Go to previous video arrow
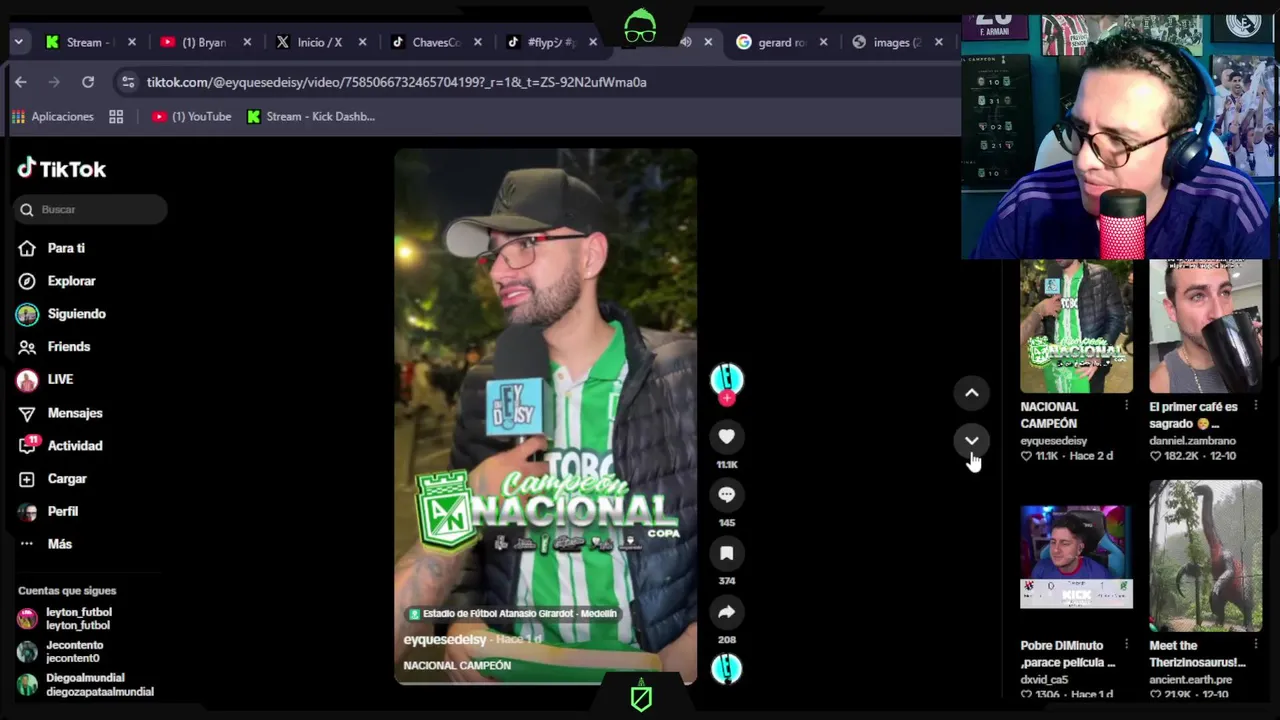Screen dimensions: 1280x720 [971, 393]
